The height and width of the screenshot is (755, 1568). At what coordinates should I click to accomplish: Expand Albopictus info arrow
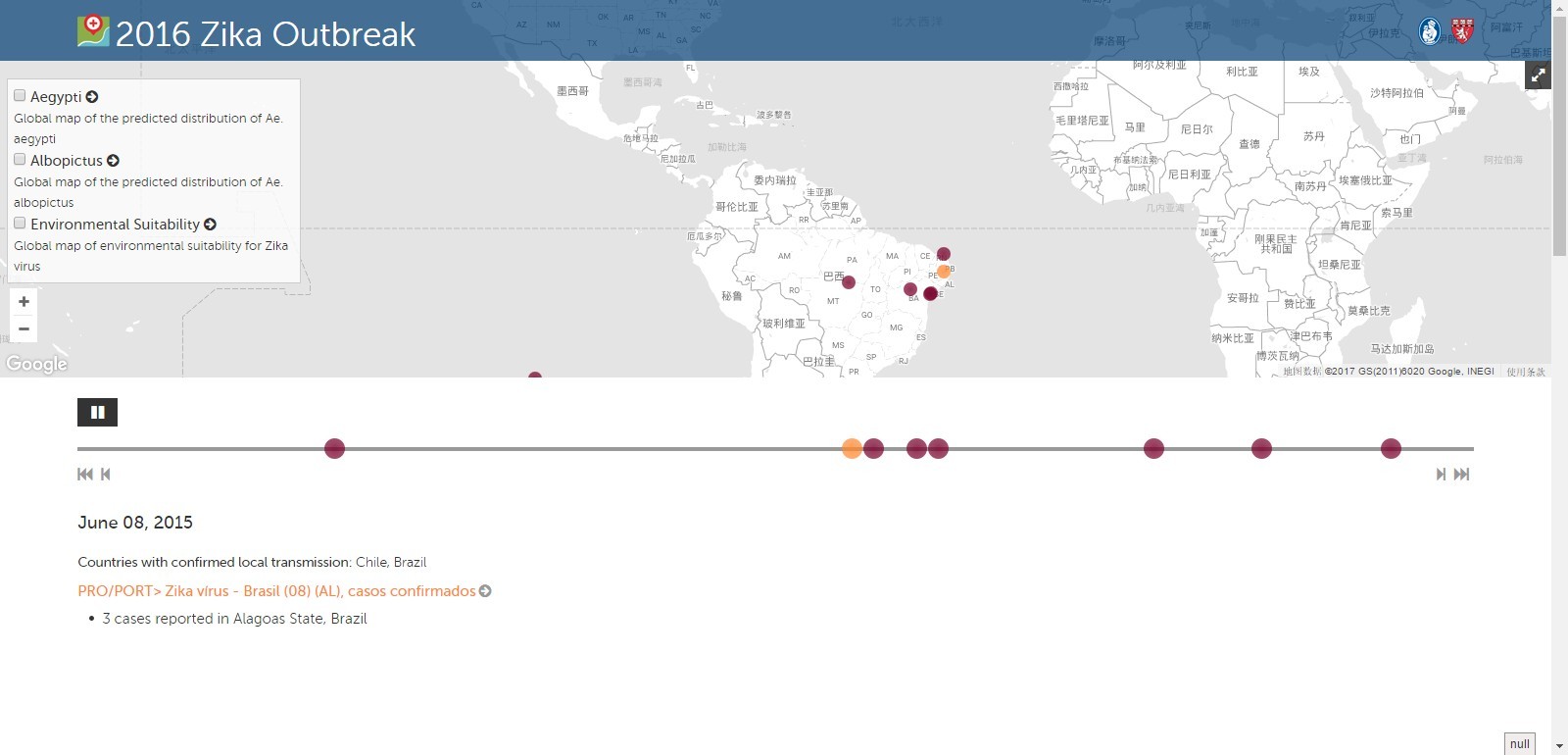click(113, 161)
